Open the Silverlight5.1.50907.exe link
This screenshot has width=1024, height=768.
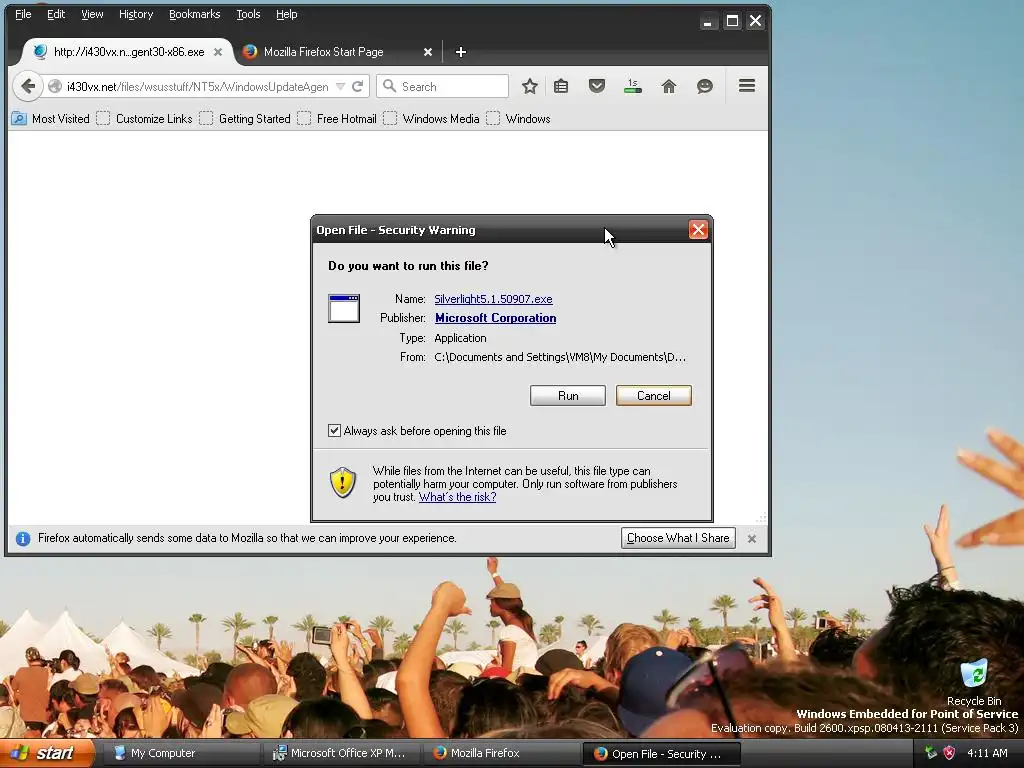coord(493,299)
